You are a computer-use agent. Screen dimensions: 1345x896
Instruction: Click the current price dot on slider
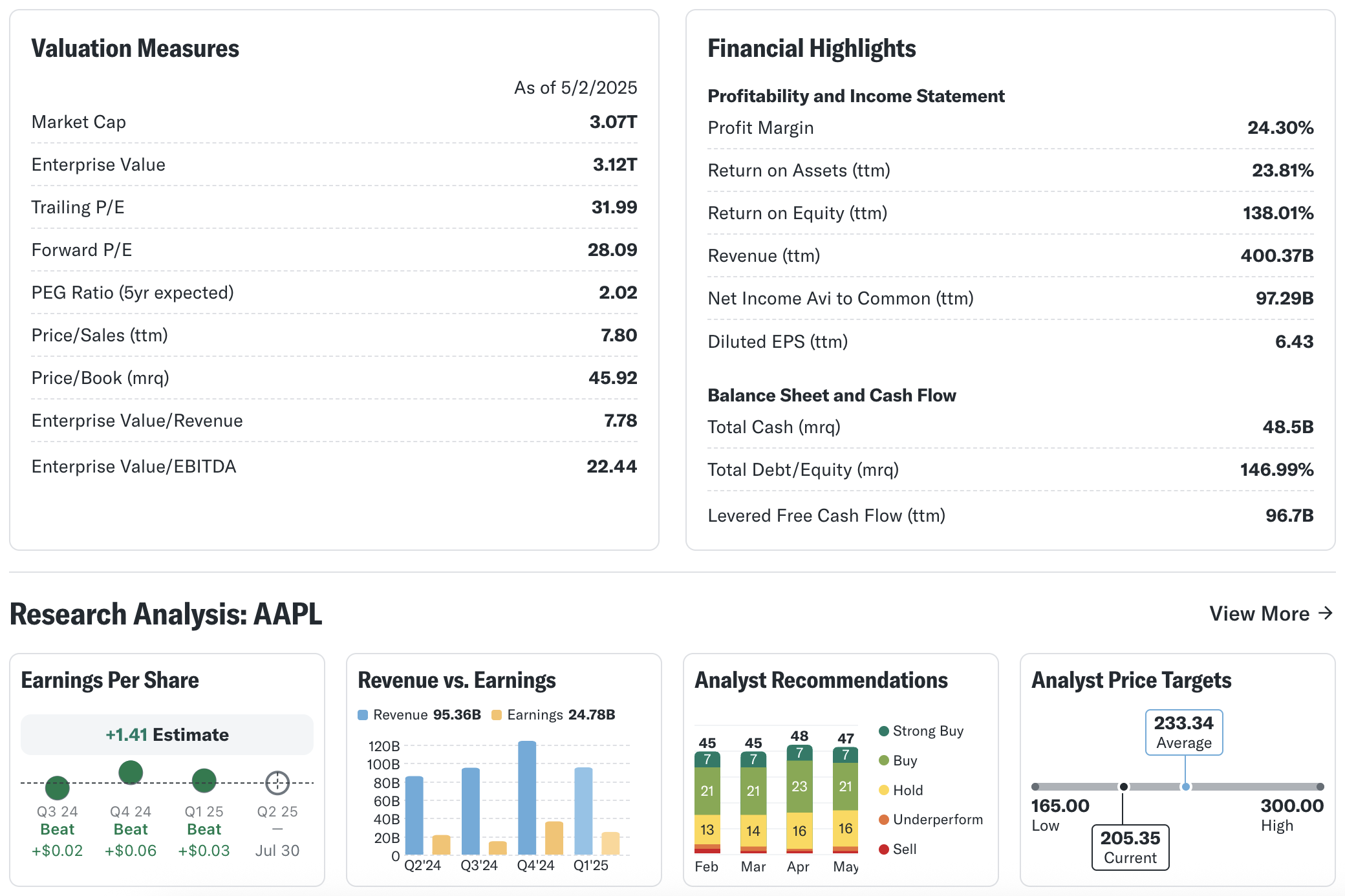click(1124, 787)
